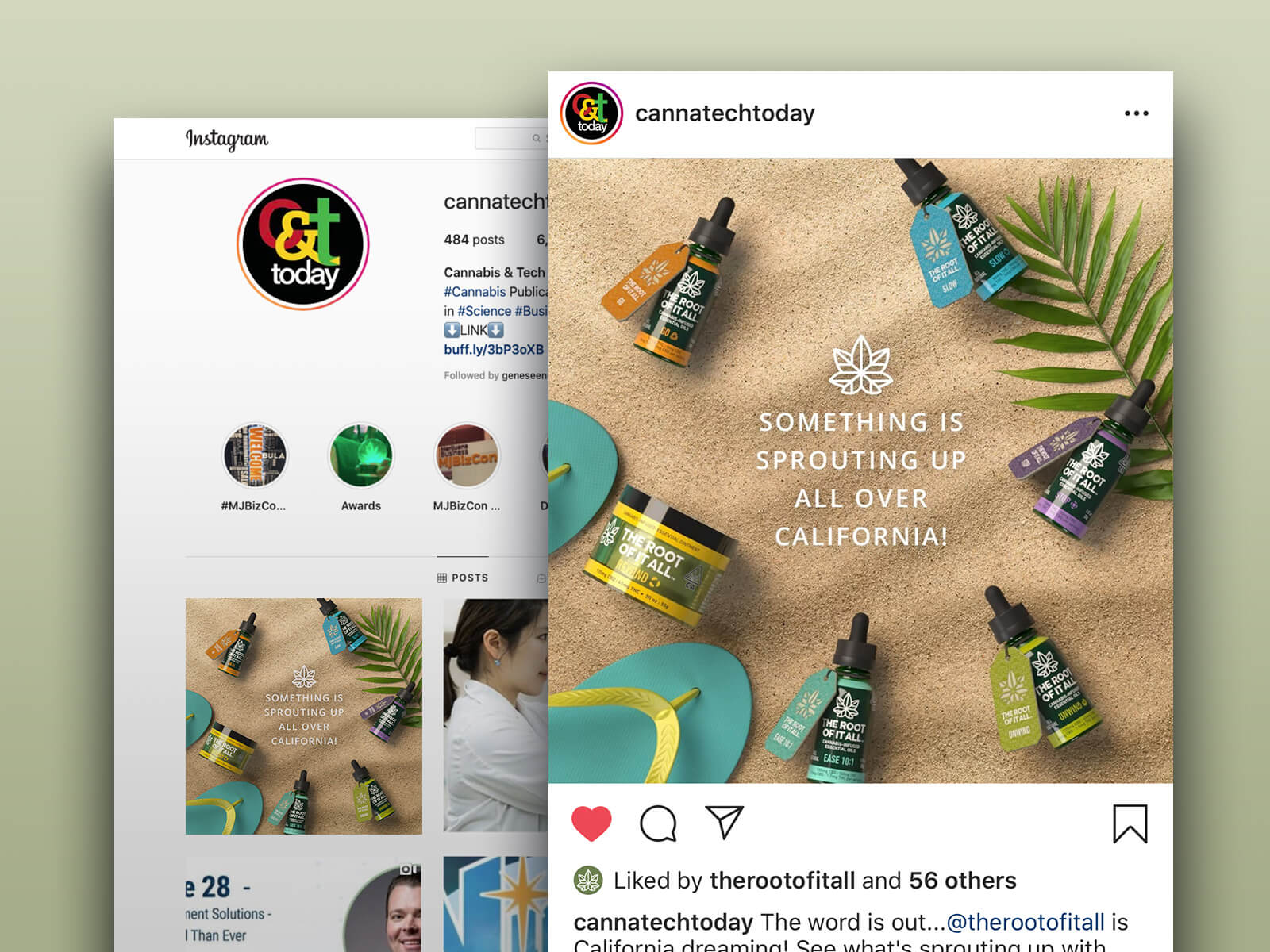Click therootofitall small liker avatar
Viewport: 1270px width, 952px height.
[588, 881]
